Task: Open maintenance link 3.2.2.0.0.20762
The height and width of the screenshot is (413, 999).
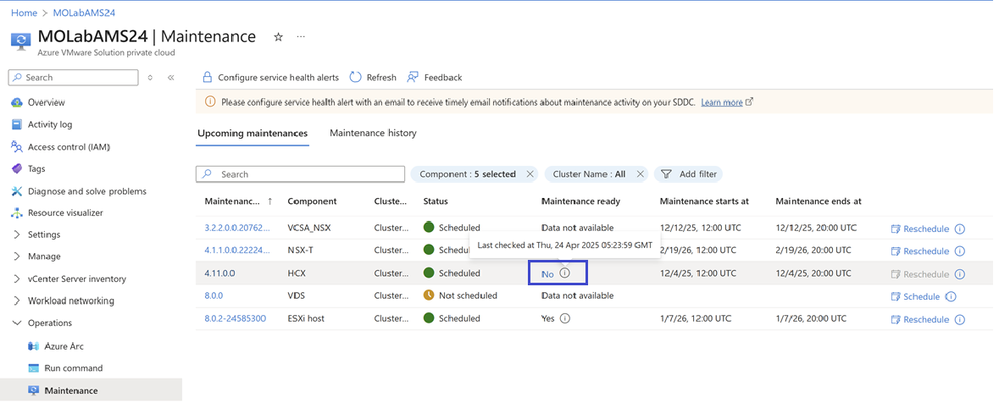Action: click(237, 228)
